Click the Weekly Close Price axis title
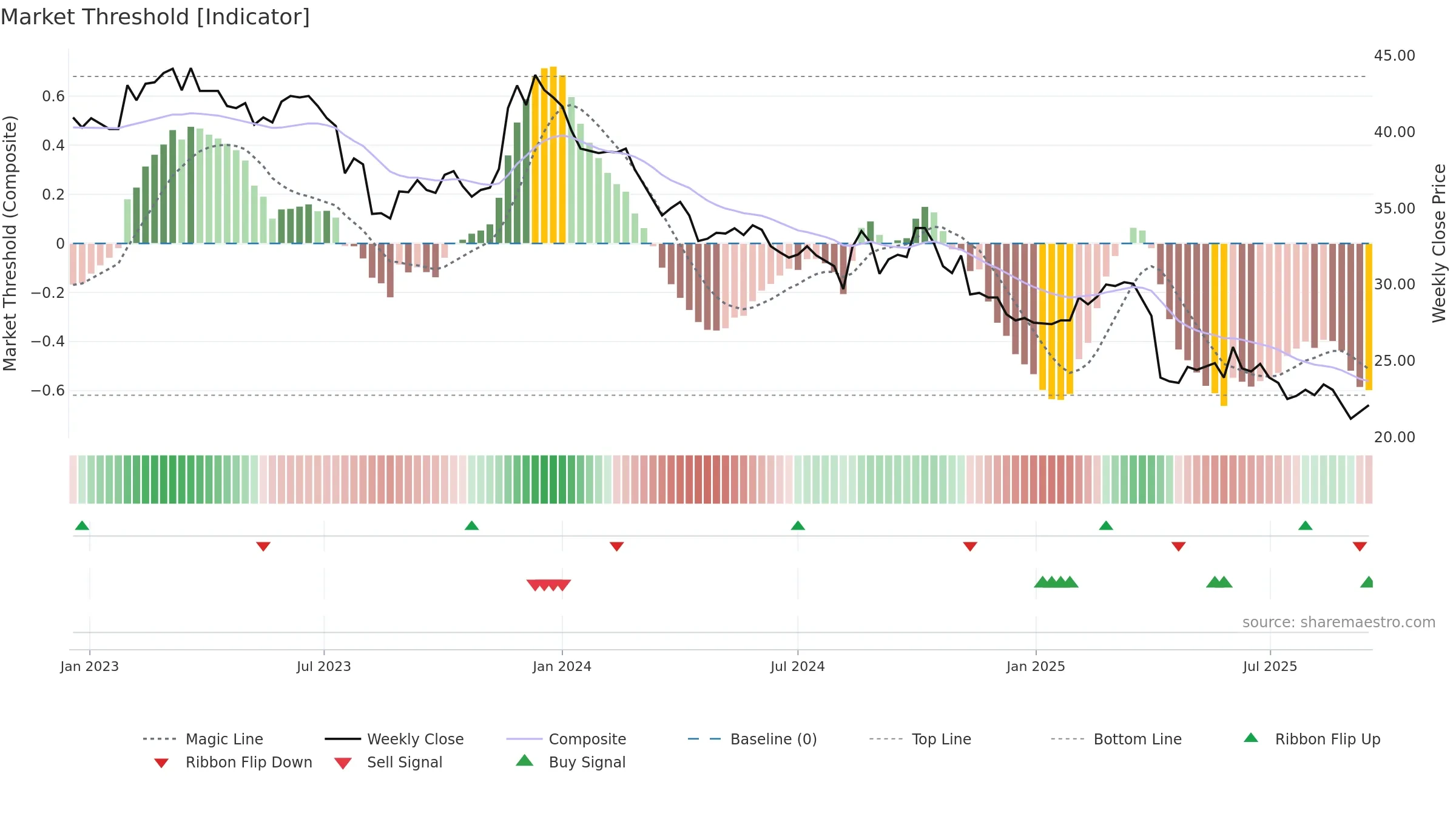 tap(1439, 243)
